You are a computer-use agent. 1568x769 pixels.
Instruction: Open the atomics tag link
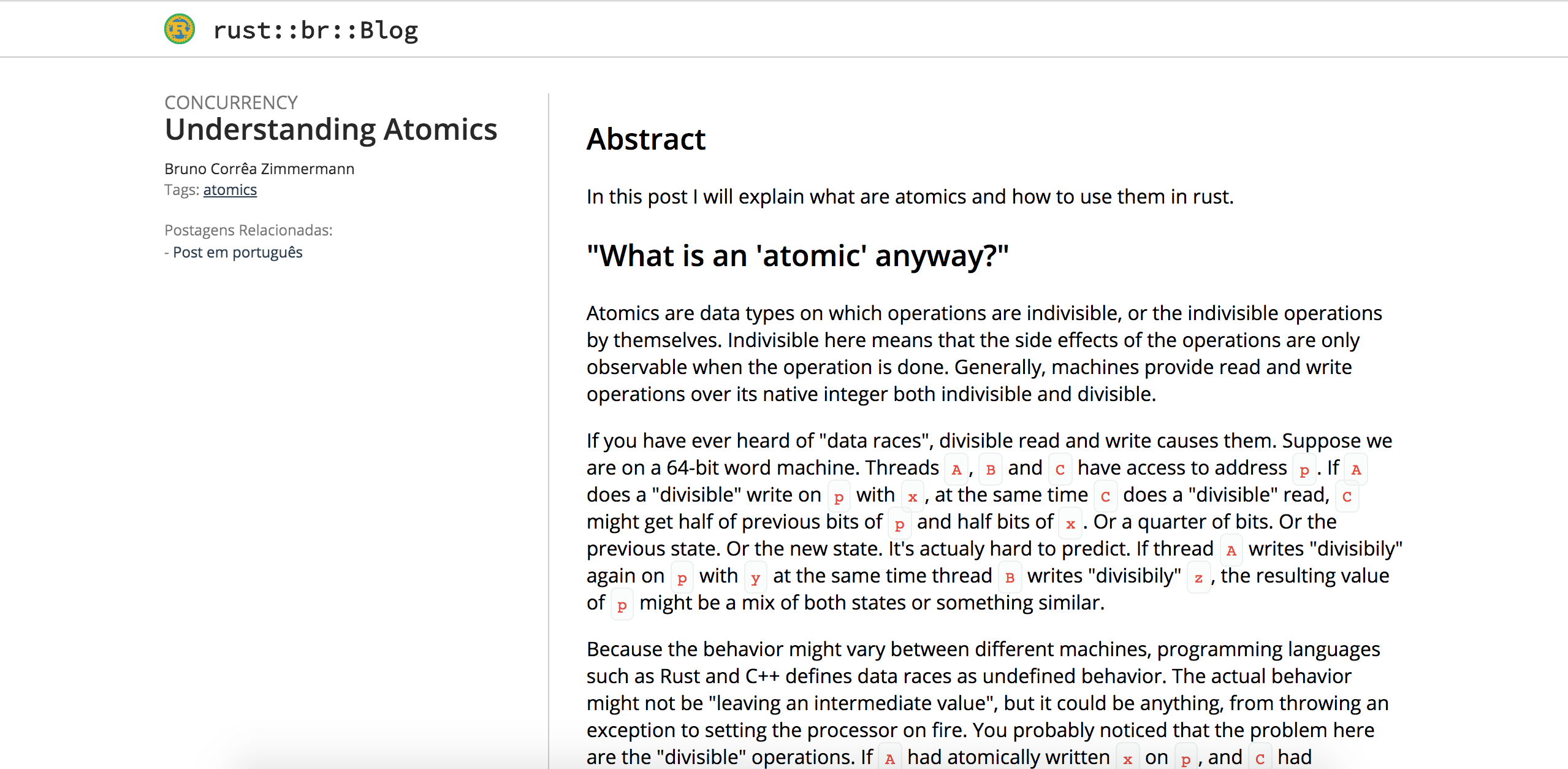click(x=230, y=190)
